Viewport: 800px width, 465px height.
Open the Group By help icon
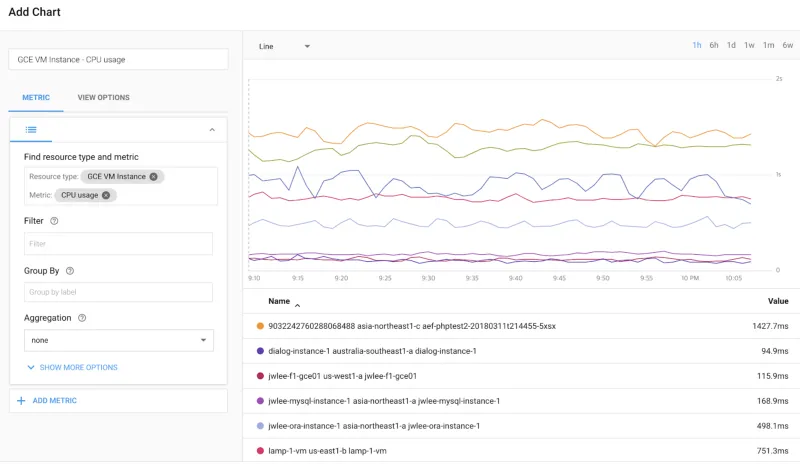(x=70, y=271)
